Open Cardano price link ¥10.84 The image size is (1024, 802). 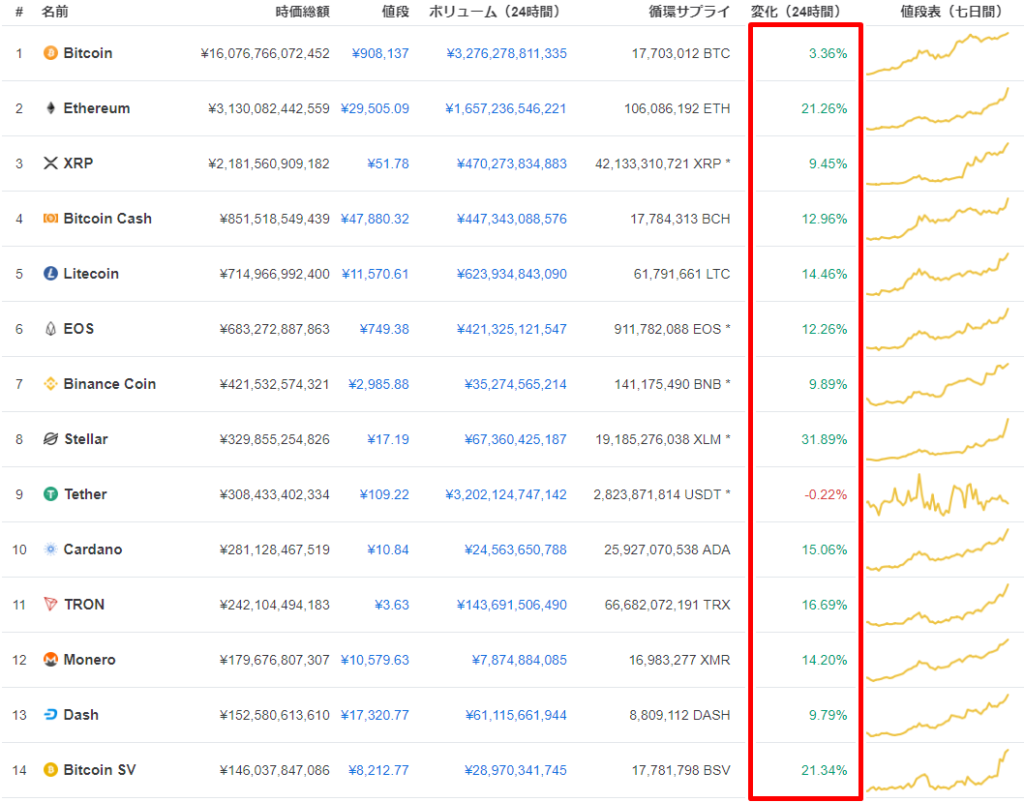[x=388, y=550]
